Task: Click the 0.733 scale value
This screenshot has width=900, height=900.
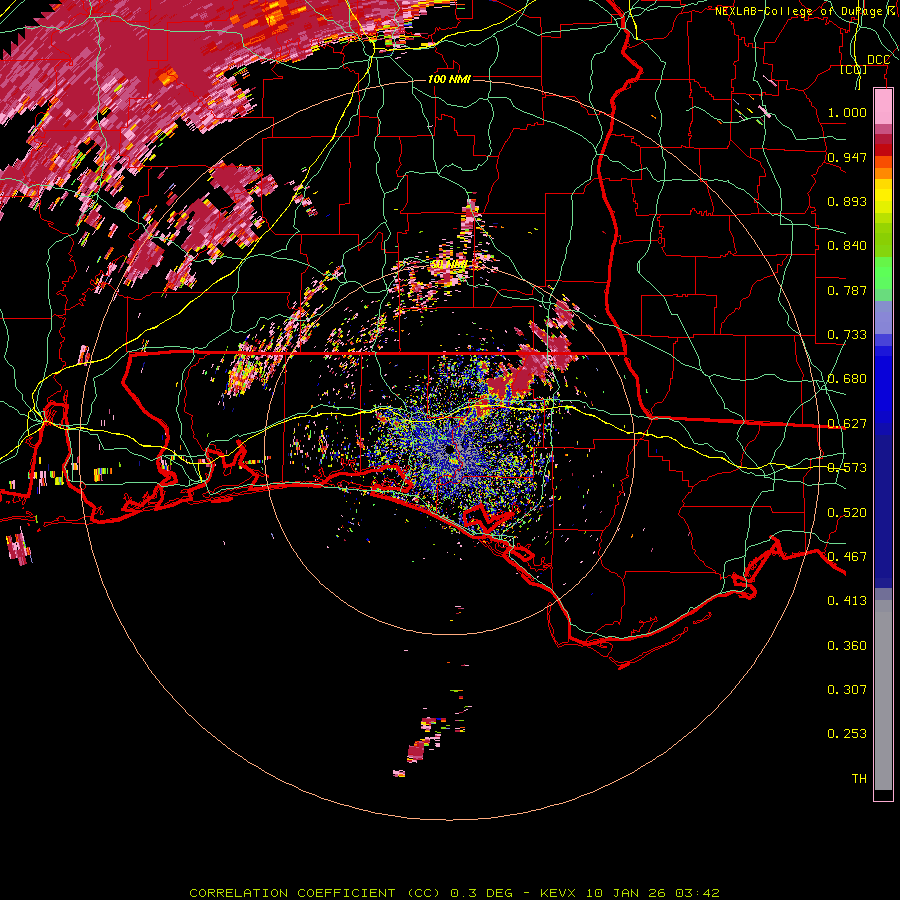Action: [x=847, y=335]
